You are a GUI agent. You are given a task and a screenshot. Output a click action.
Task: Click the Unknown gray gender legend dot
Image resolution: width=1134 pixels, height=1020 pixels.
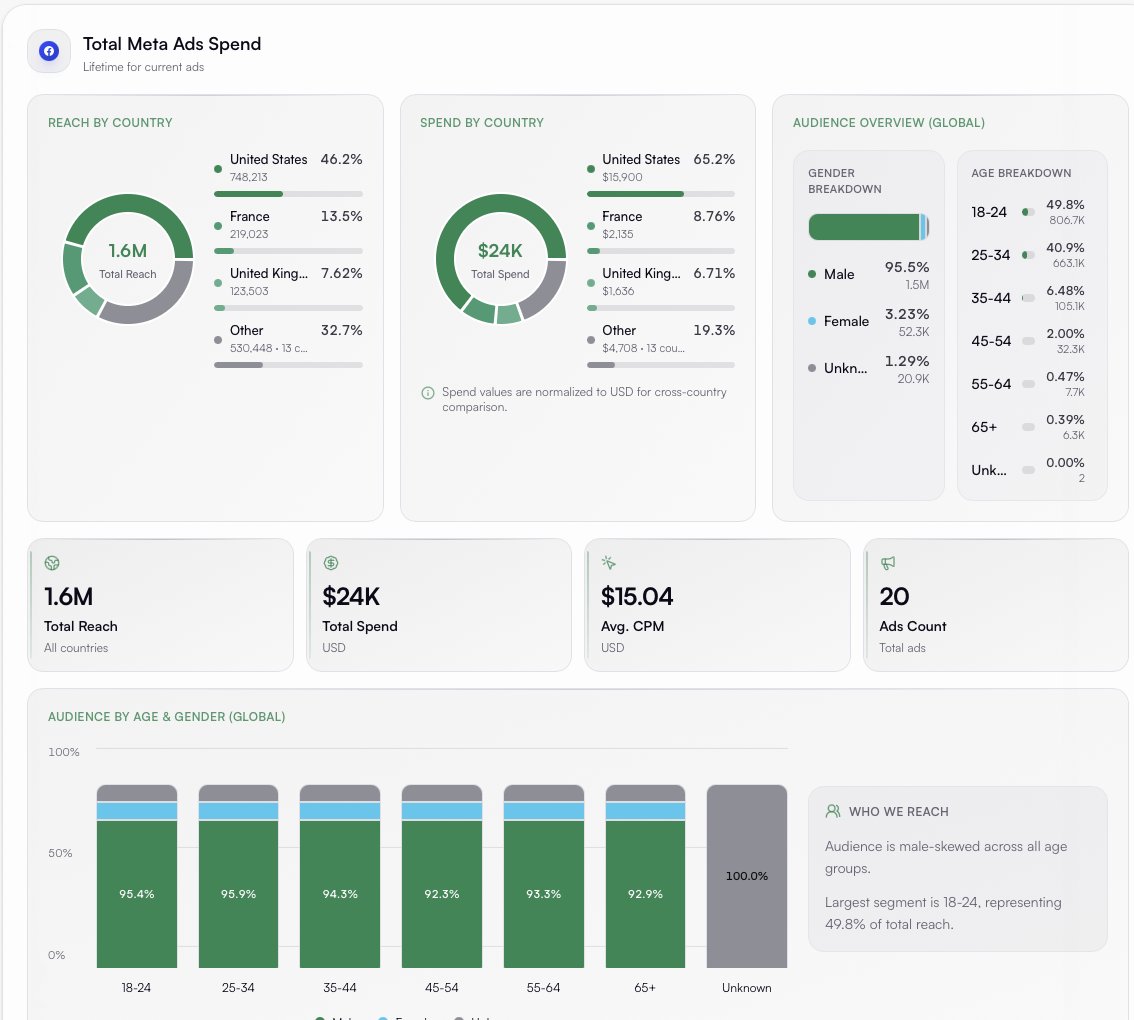tap(812, 368)
